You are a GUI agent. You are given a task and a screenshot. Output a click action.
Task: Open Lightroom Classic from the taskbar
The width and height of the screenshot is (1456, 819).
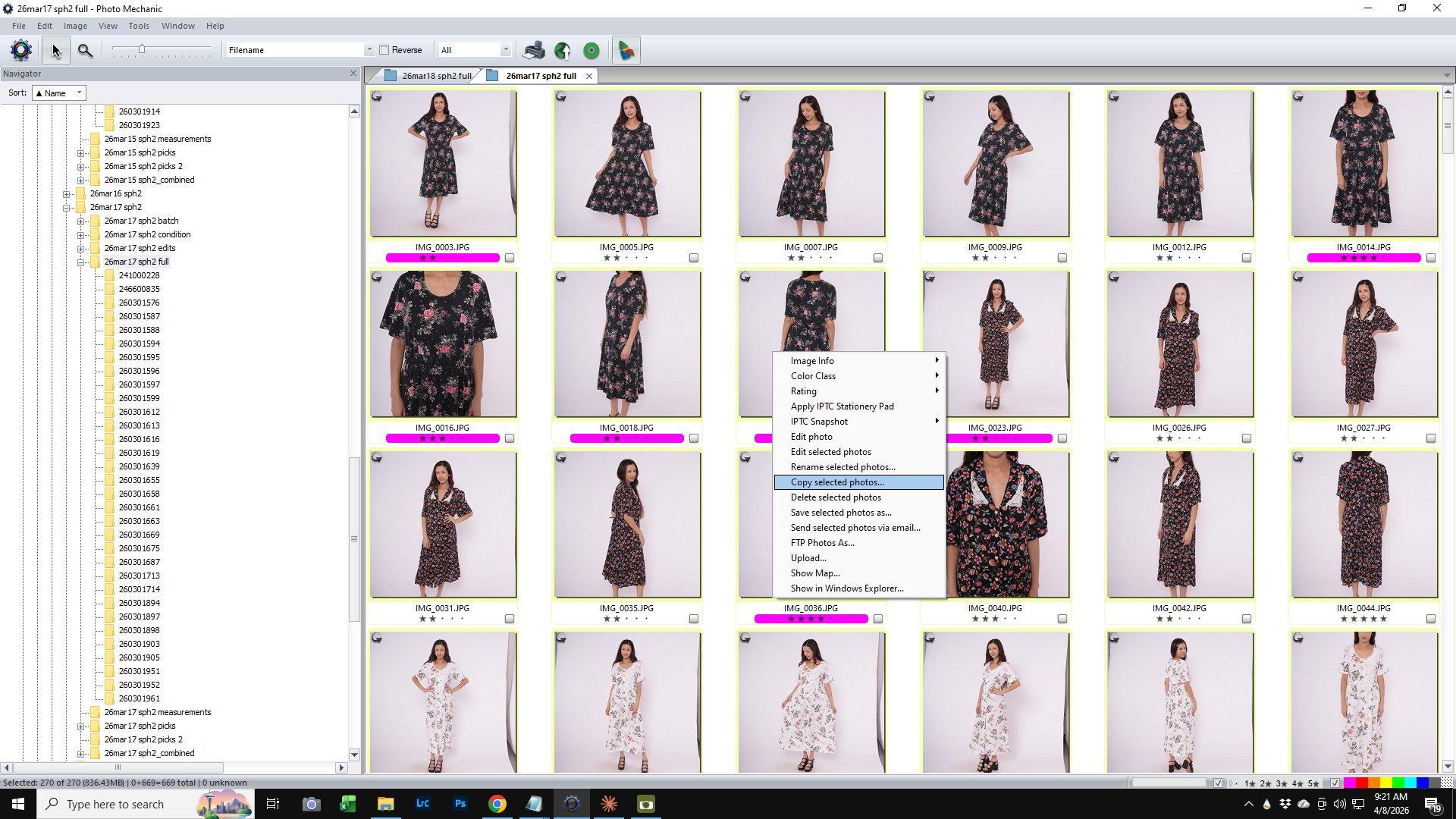pos(422,804)
